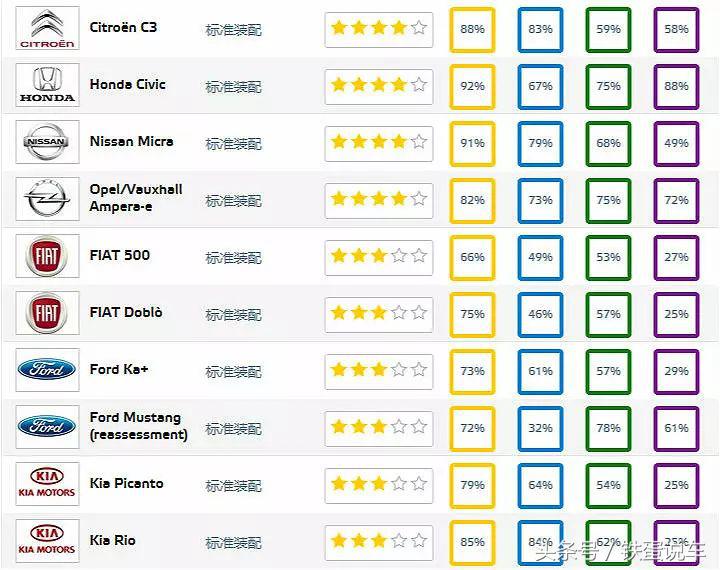Click the FIAT logo beside FIAT 500
Viewport: 720px width, 570px height.
point(47,256)
